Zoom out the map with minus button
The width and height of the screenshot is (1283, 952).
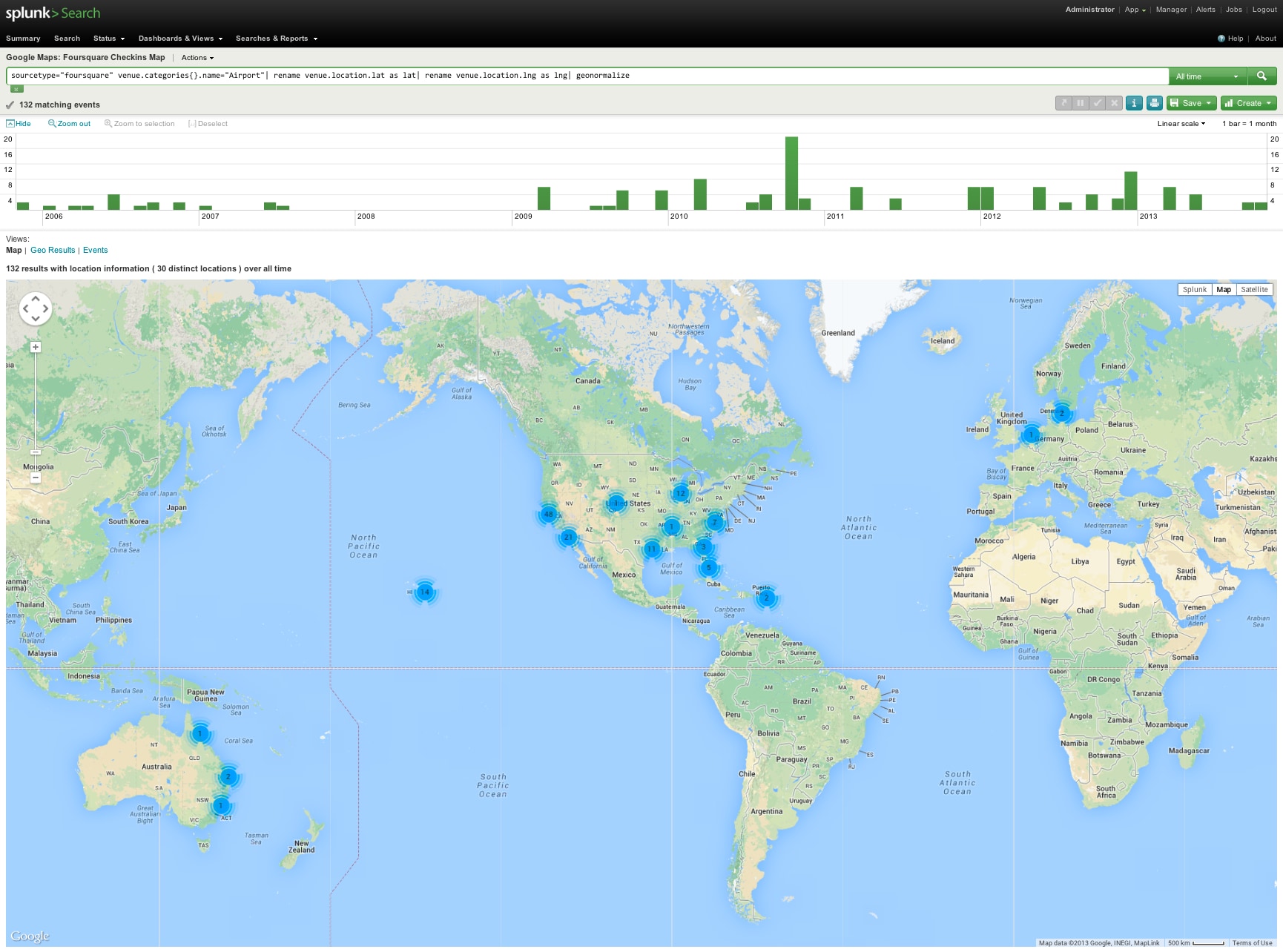(x=35, y=478)
